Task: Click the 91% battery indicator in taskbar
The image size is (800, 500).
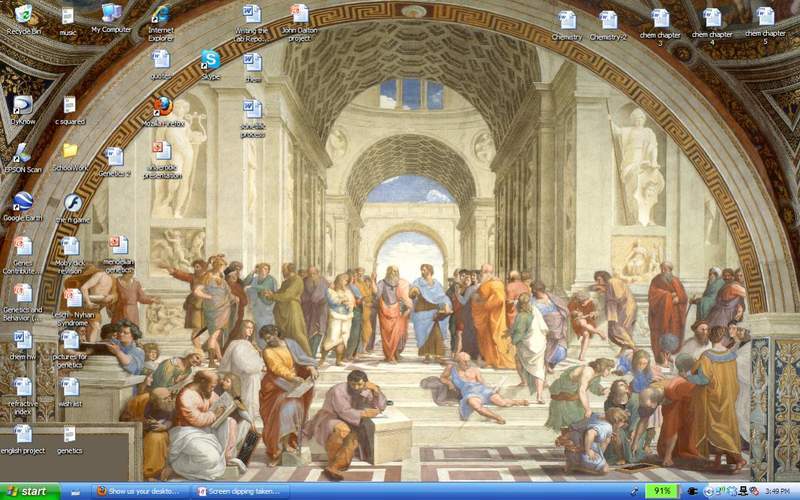Action: pos(662,491)
